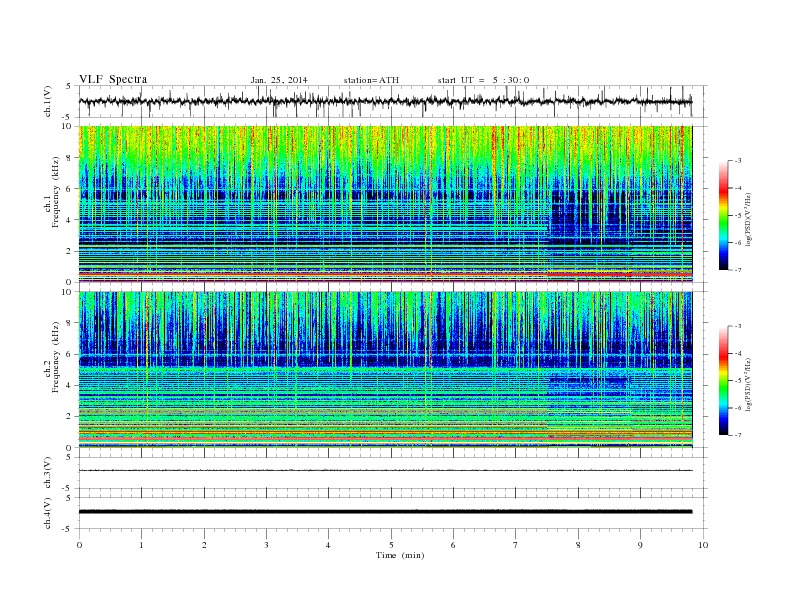Click the "ch.3(V)" axis label
This screenshot has height=612, width=792.
click(48, 473)
